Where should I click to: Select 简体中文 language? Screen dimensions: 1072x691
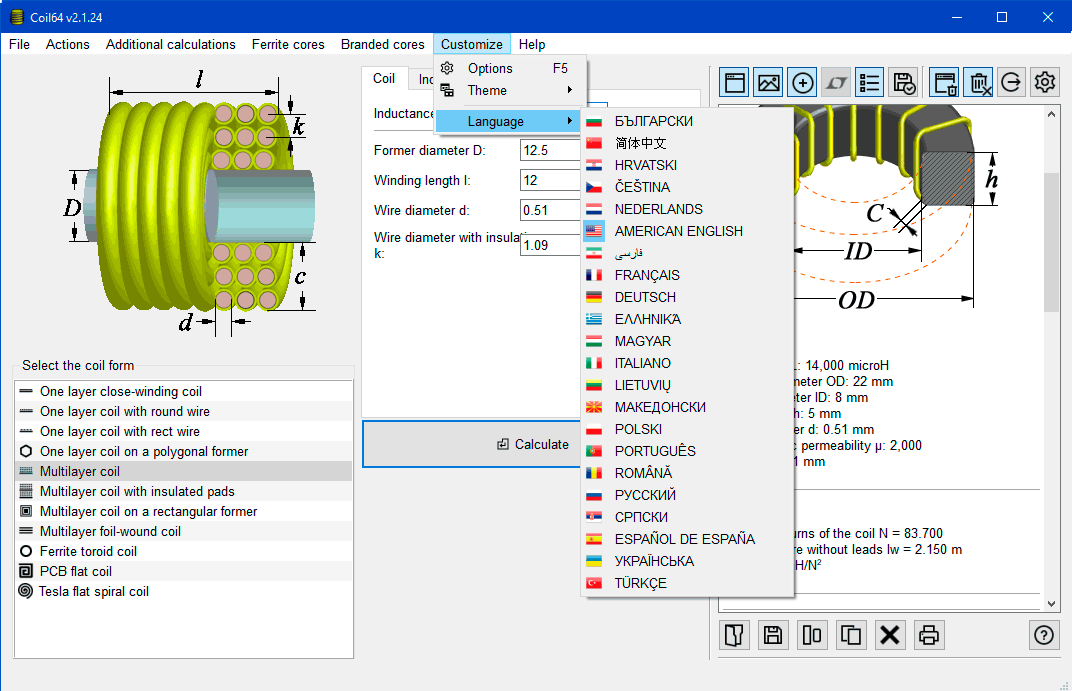[687, 144]
